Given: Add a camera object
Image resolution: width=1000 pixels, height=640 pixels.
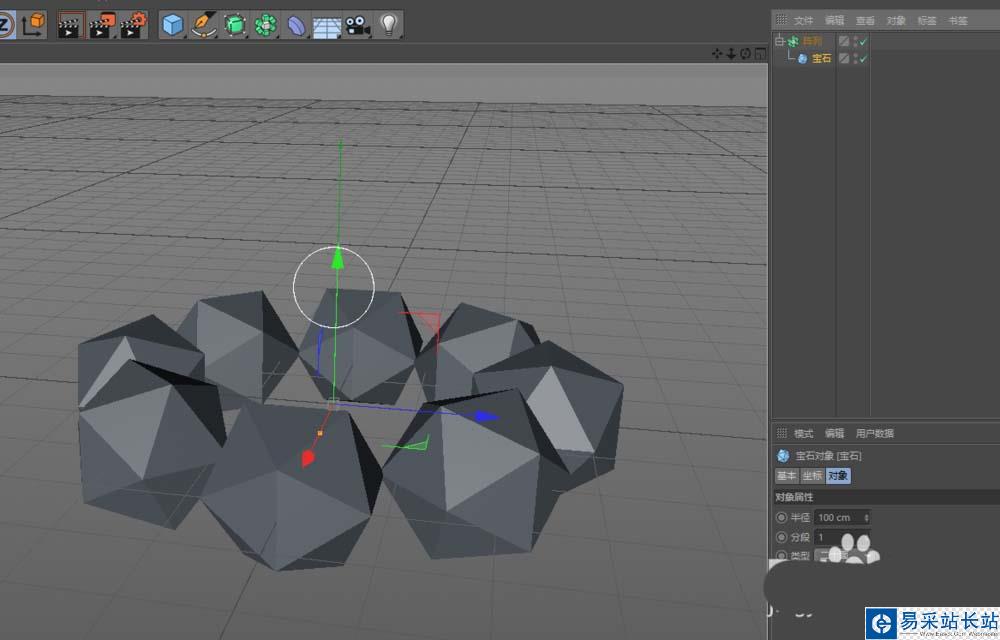Looking at the screenshot, I should (358, 25).
